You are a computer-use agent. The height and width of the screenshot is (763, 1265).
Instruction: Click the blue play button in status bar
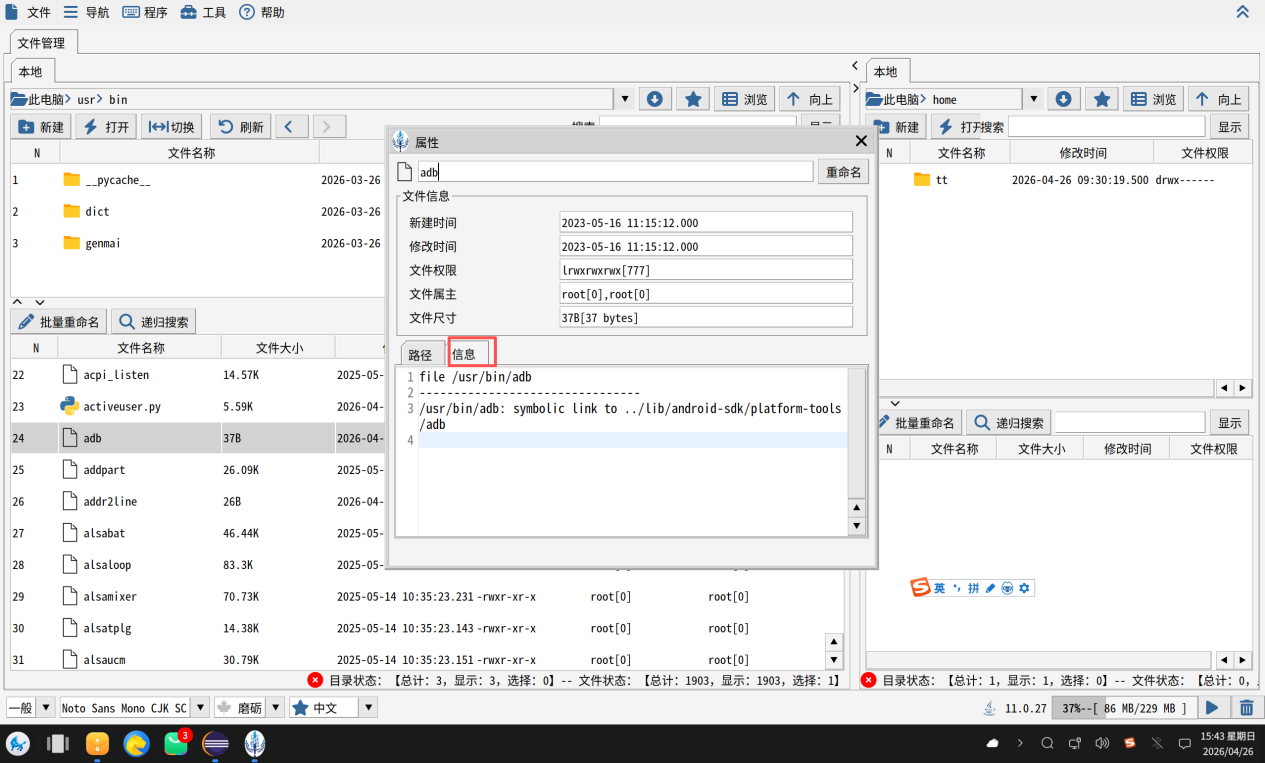point(1212,708)
